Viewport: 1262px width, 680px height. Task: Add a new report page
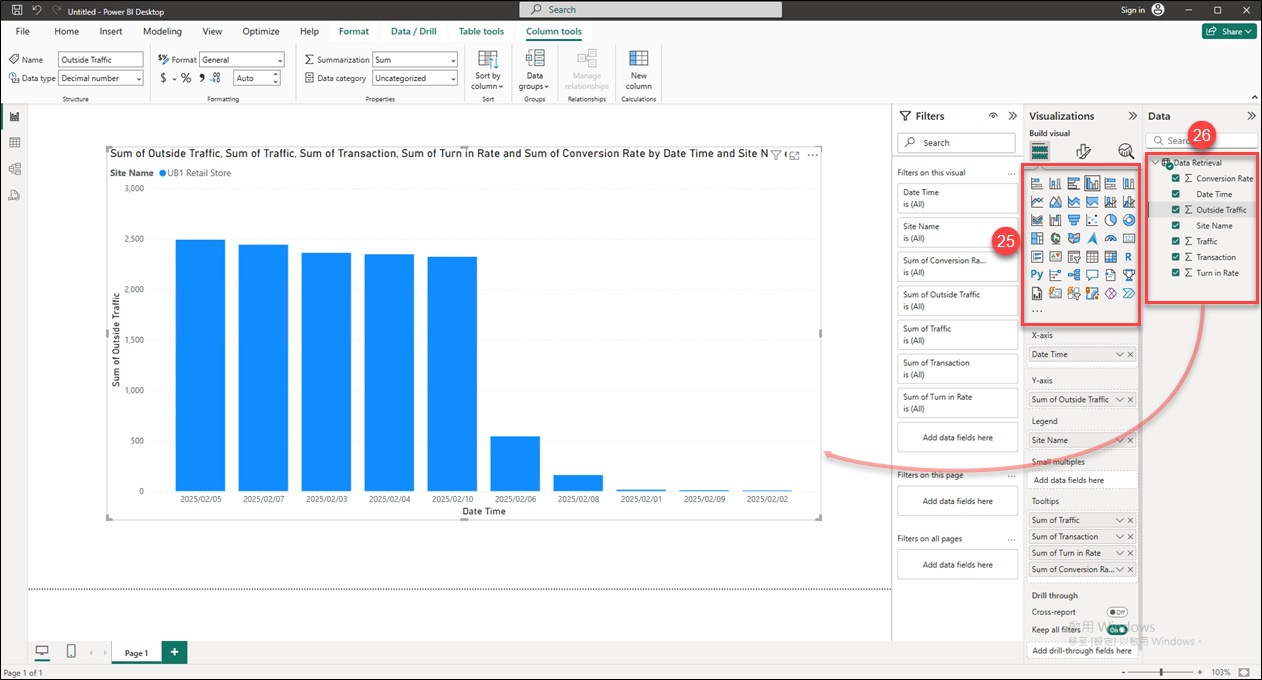[x=174, y=652]
